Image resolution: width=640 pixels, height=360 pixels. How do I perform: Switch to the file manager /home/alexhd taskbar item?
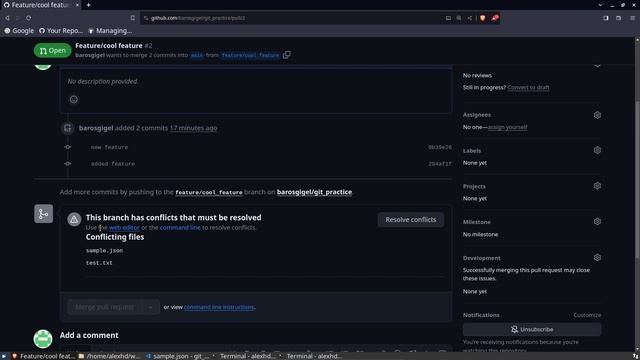[x=109, y=356]
